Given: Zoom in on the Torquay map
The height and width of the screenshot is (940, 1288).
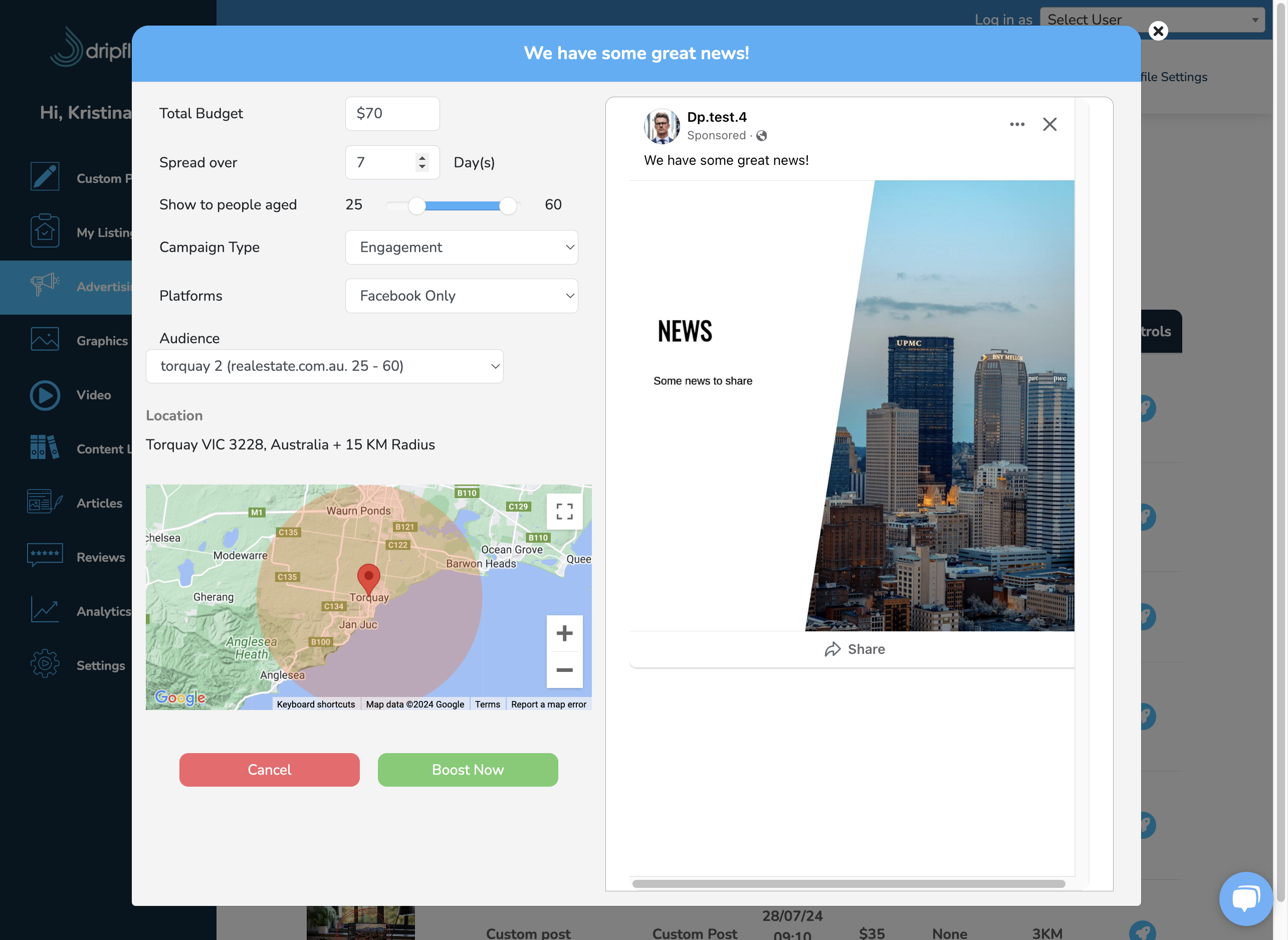Looking at the screenshot, I should [564, 633].
